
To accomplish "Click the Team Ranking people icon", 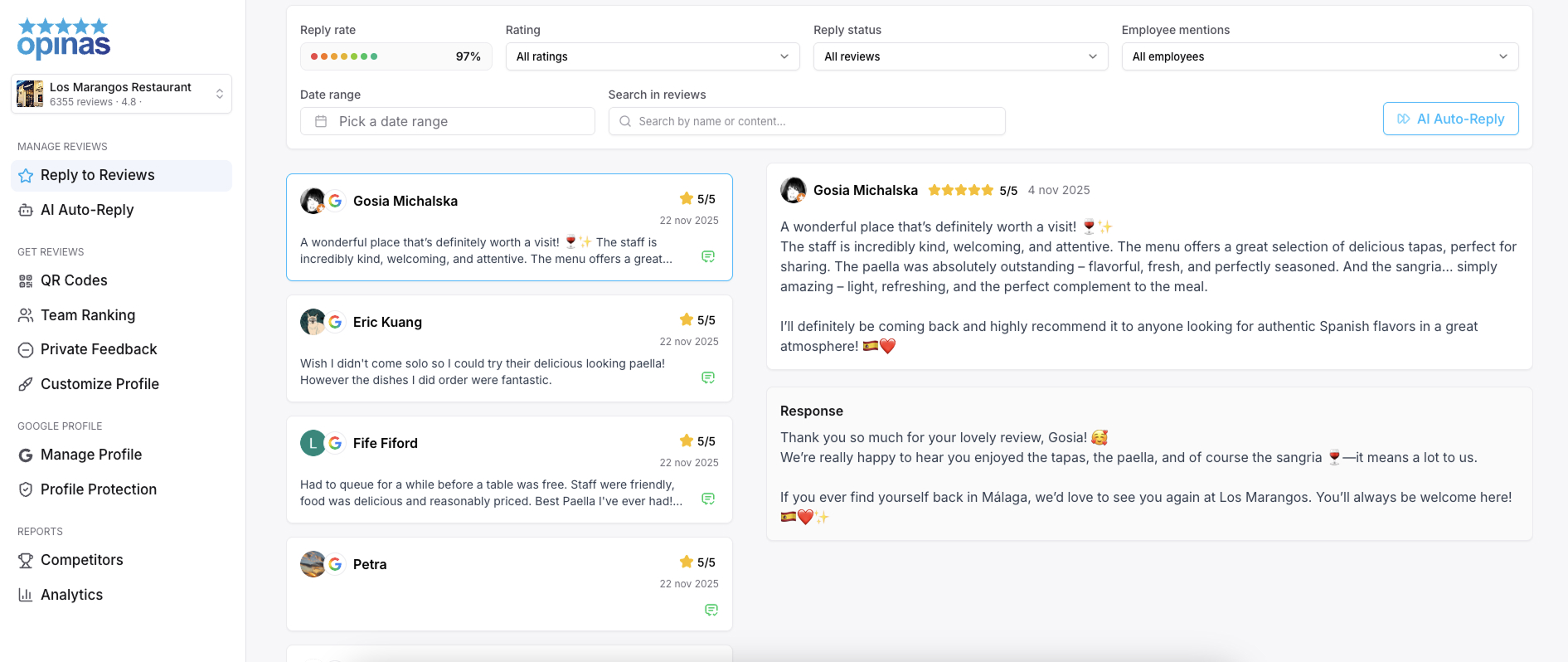I will click(x=26, y=316).
